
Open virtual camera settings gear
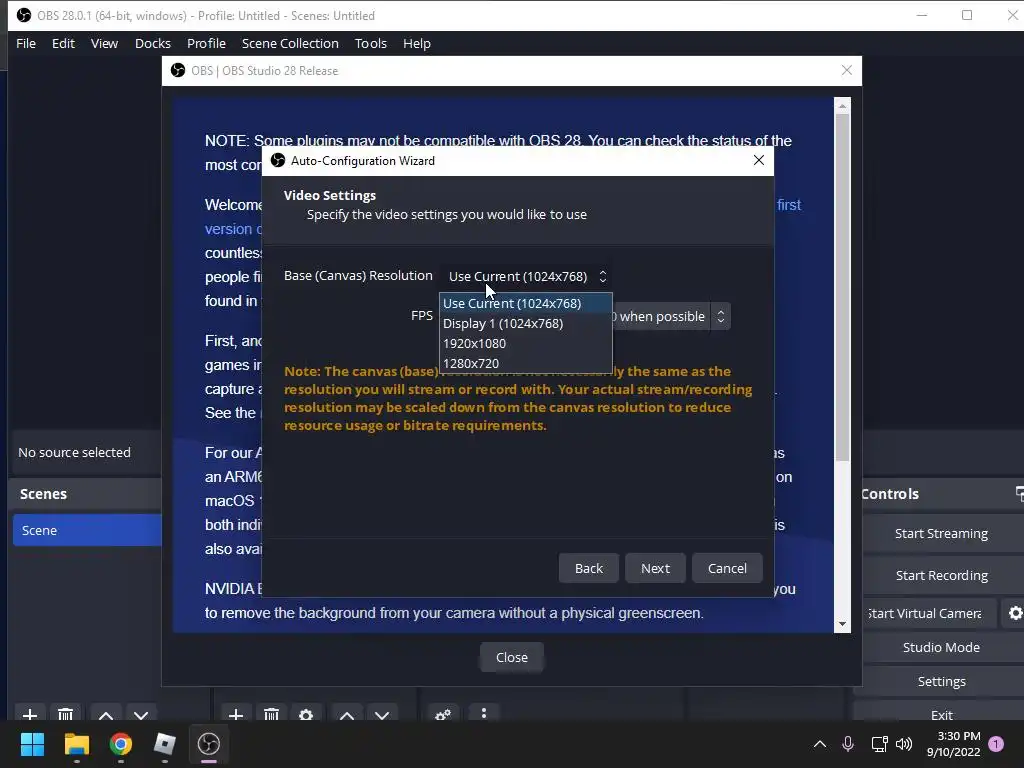(x=1015, y=613)
